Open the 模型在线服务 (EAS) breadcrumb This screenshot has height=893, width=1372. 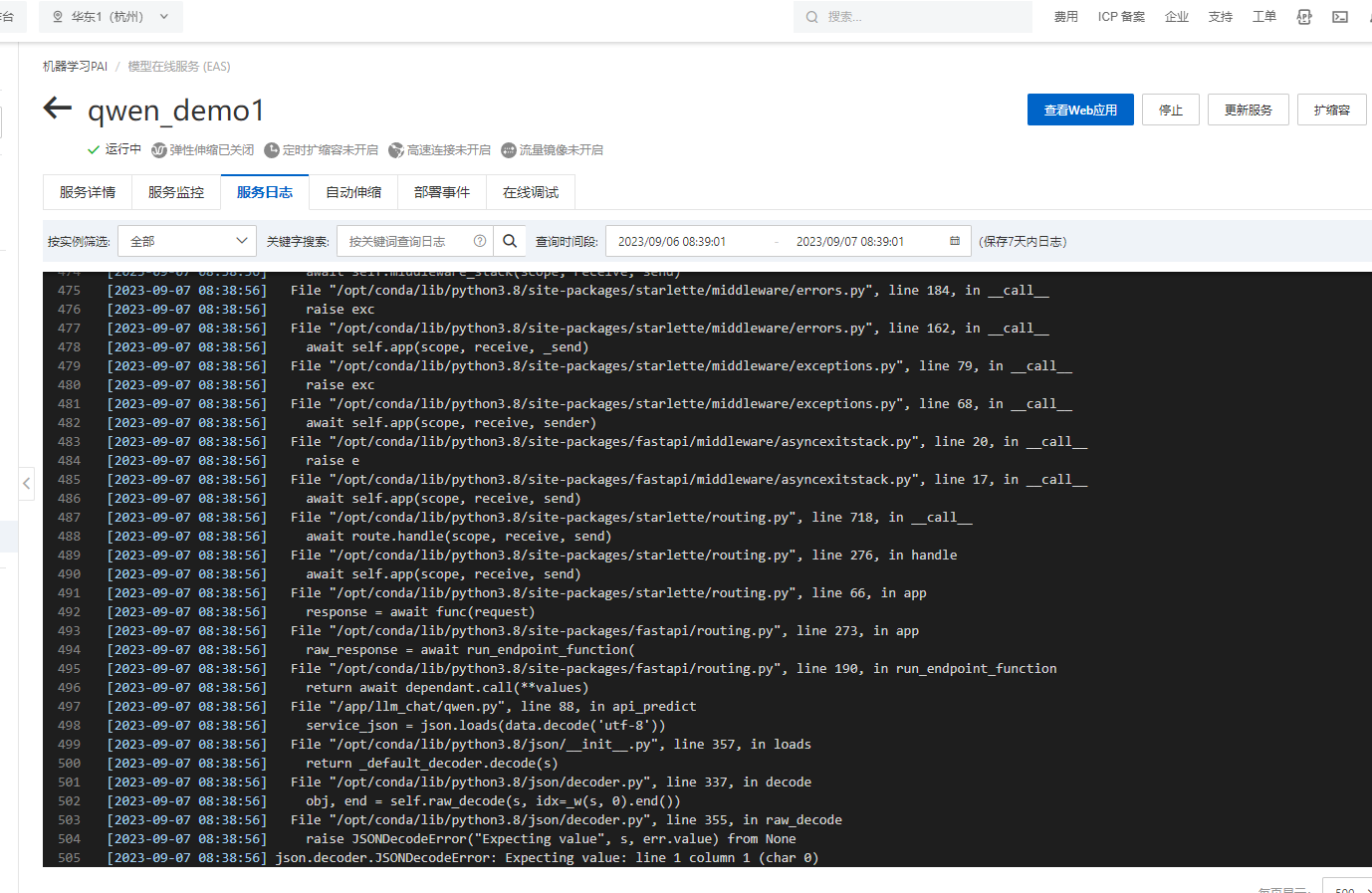pyautogui.click(x=179, y=67)
